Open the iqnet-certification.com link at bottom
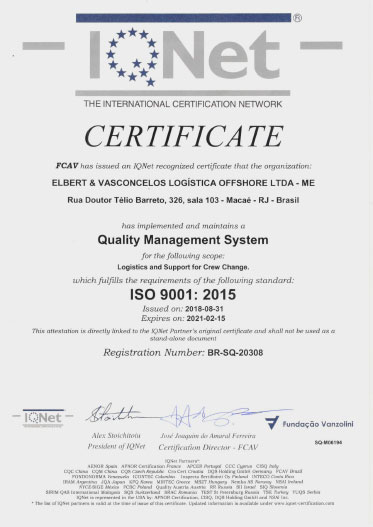This screenshot has width=373, height=527. point(305,503)
